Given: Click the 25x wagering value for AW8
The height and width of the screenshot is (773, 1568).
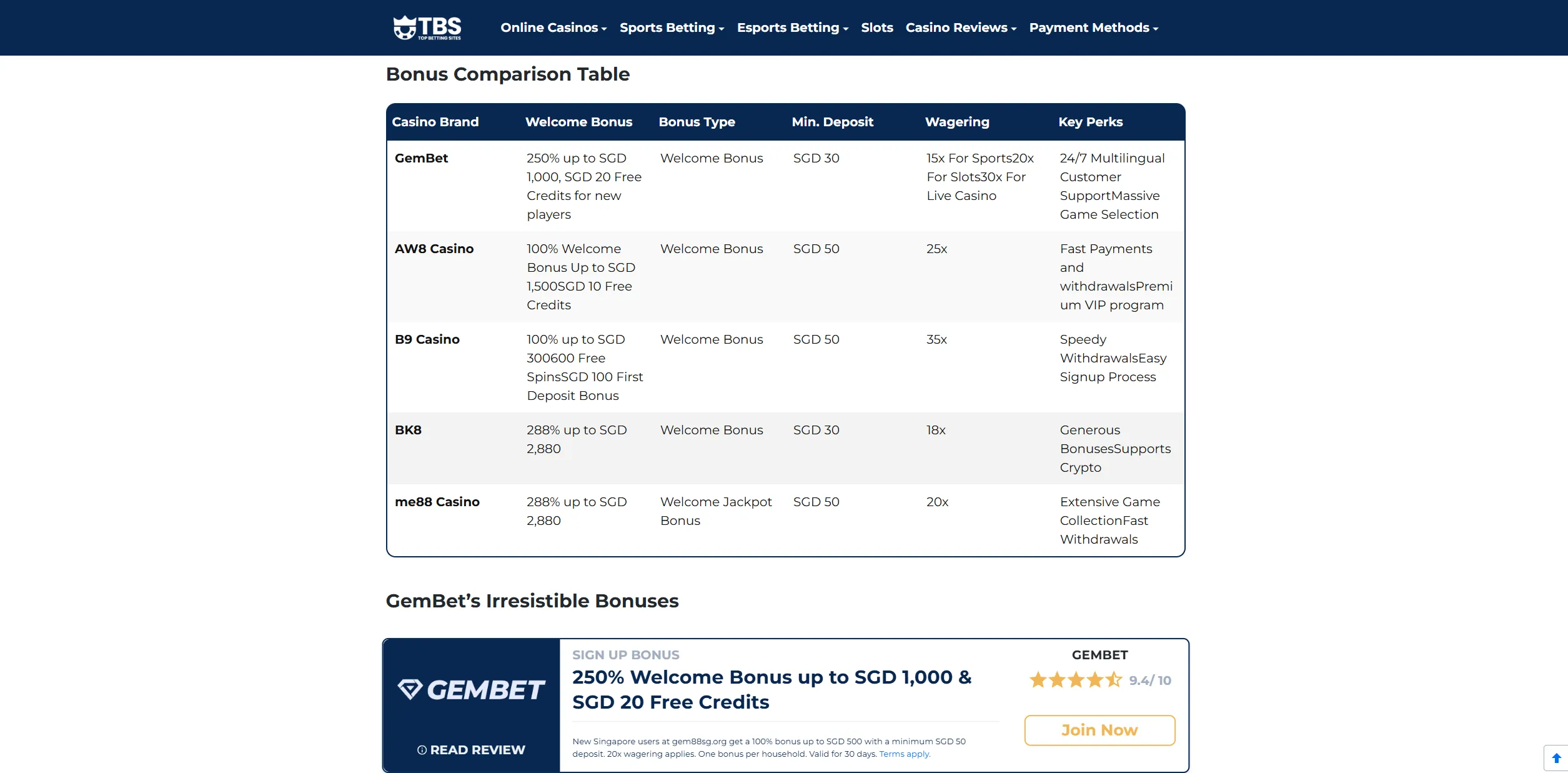Looking at the screenshot, I should tap(936, 249).
